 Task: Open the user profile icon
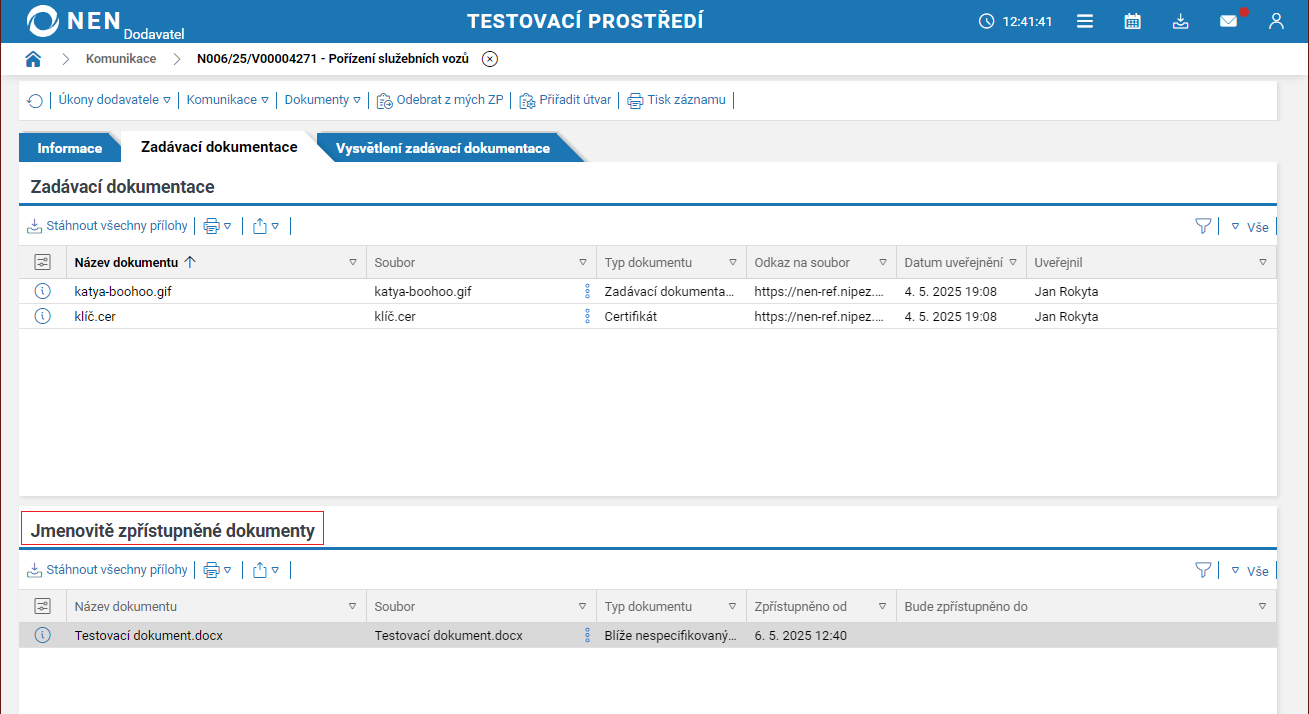point(1276,21)
